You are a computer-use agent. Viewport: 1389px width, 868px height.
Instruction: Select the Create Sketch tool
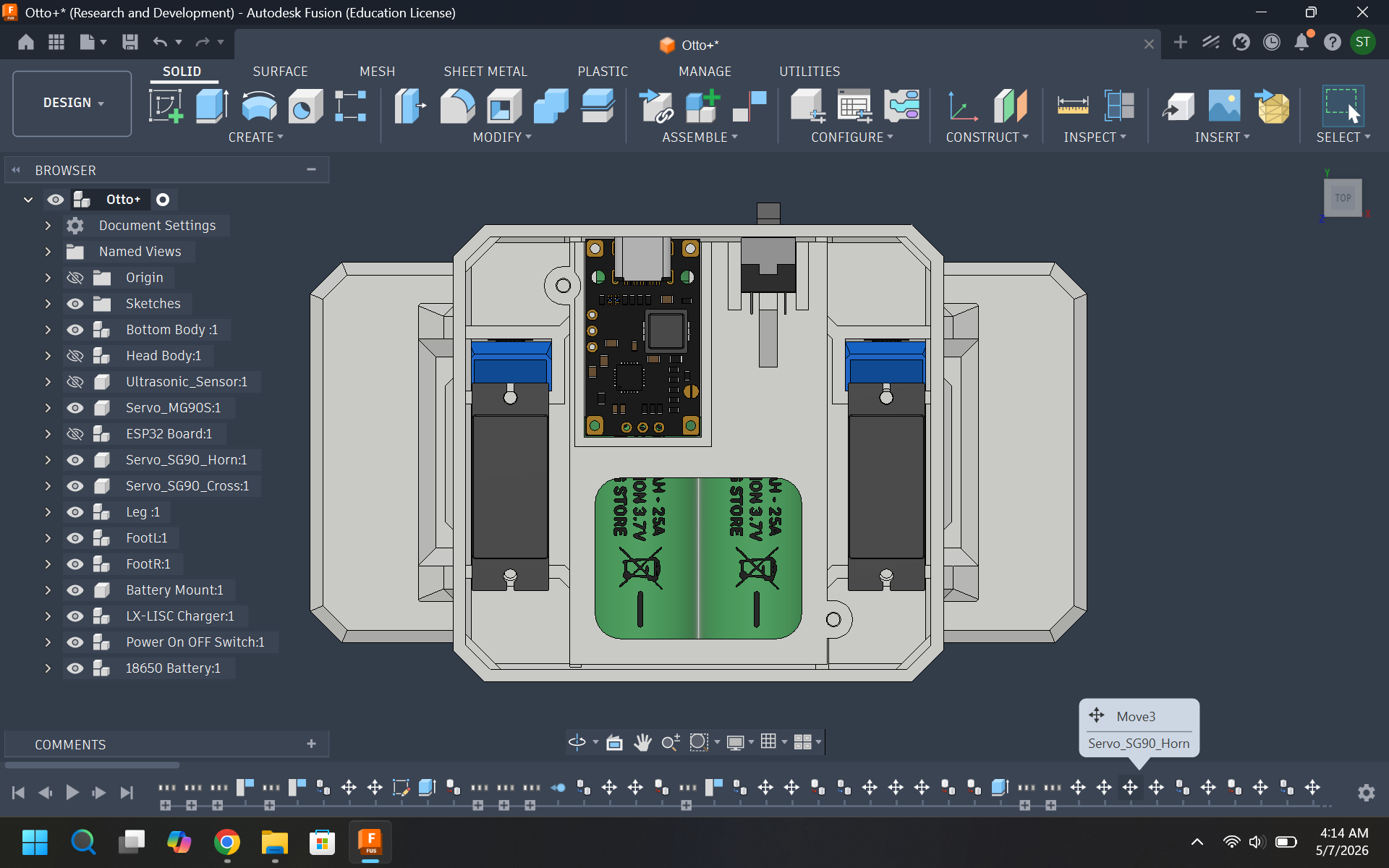(x=166, y=106)
